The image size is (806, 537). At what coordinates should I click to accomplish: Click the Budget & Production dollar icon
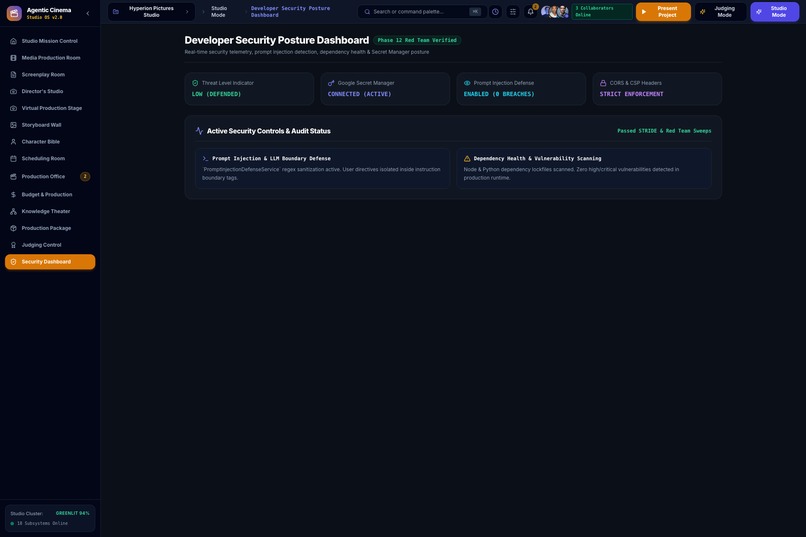pyautogui.click(x=13, y=195)
